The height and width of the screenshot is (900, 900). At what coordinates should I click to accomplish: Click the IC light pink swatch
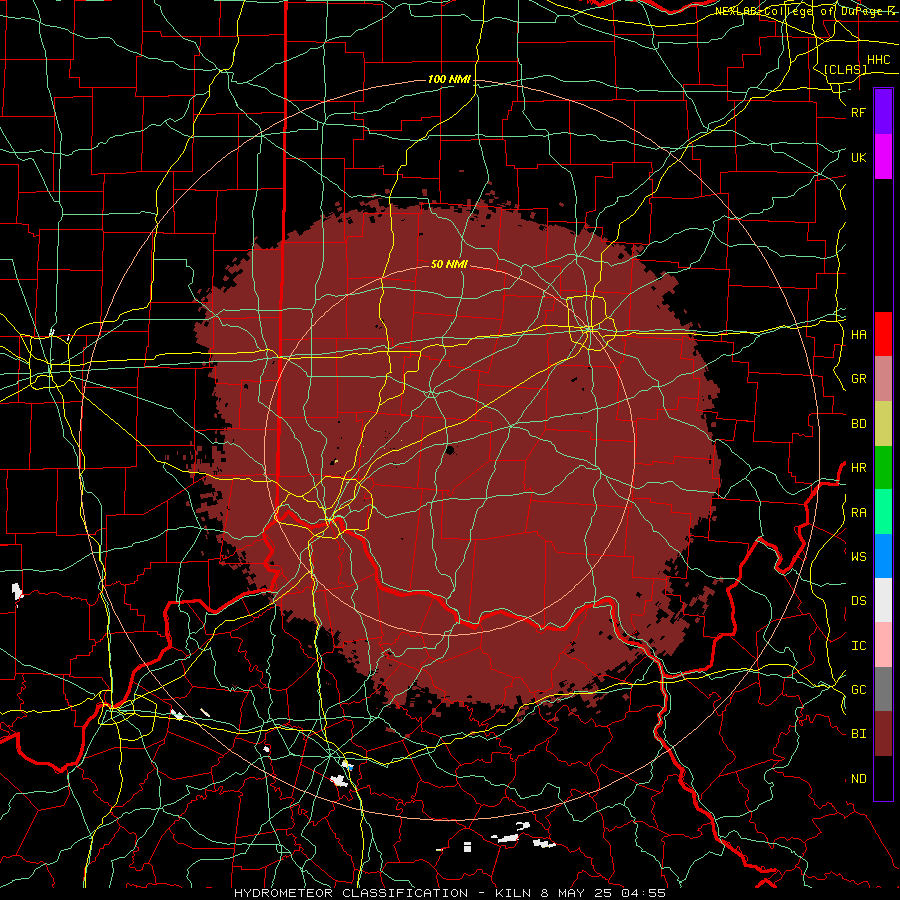pyautogui.click(x=883, y=645)
